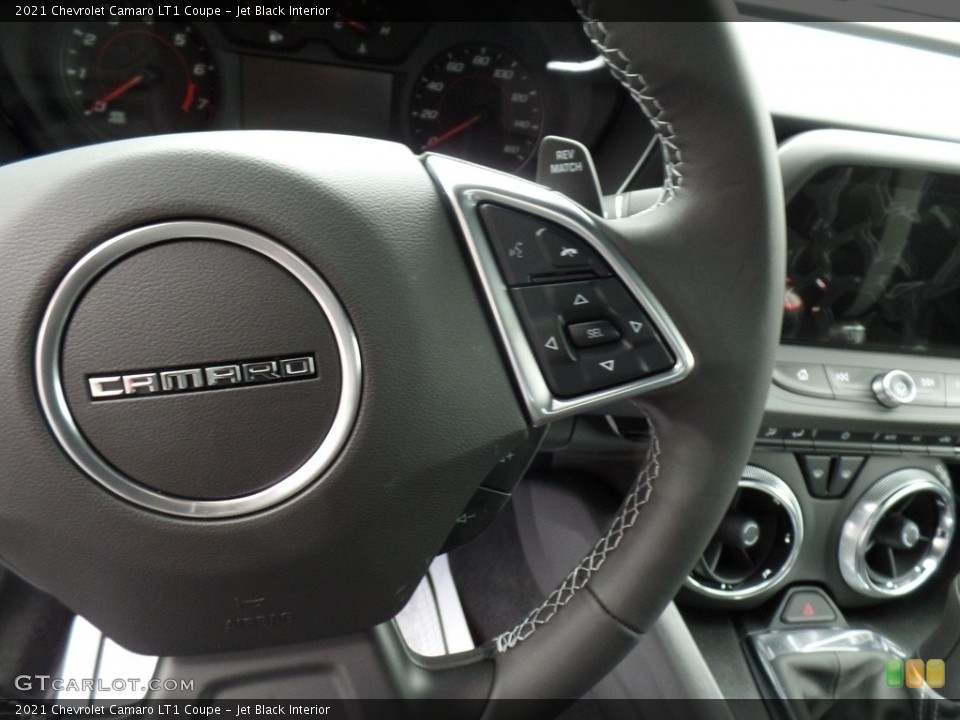Push the end call button on the steering wheel

569,250
